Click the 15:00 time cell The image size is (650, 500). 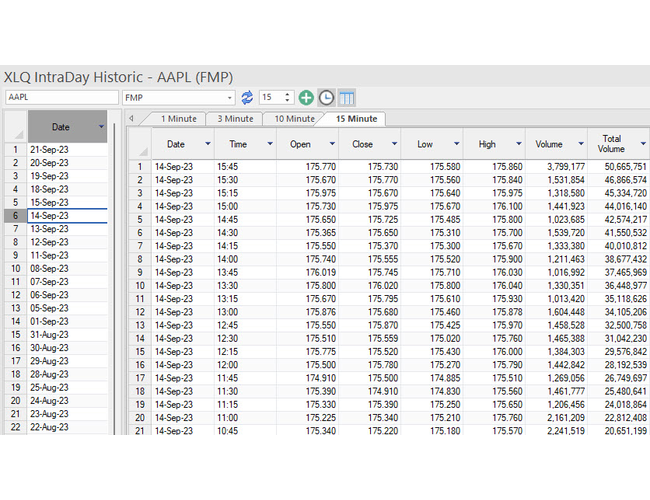click(245, 206)
